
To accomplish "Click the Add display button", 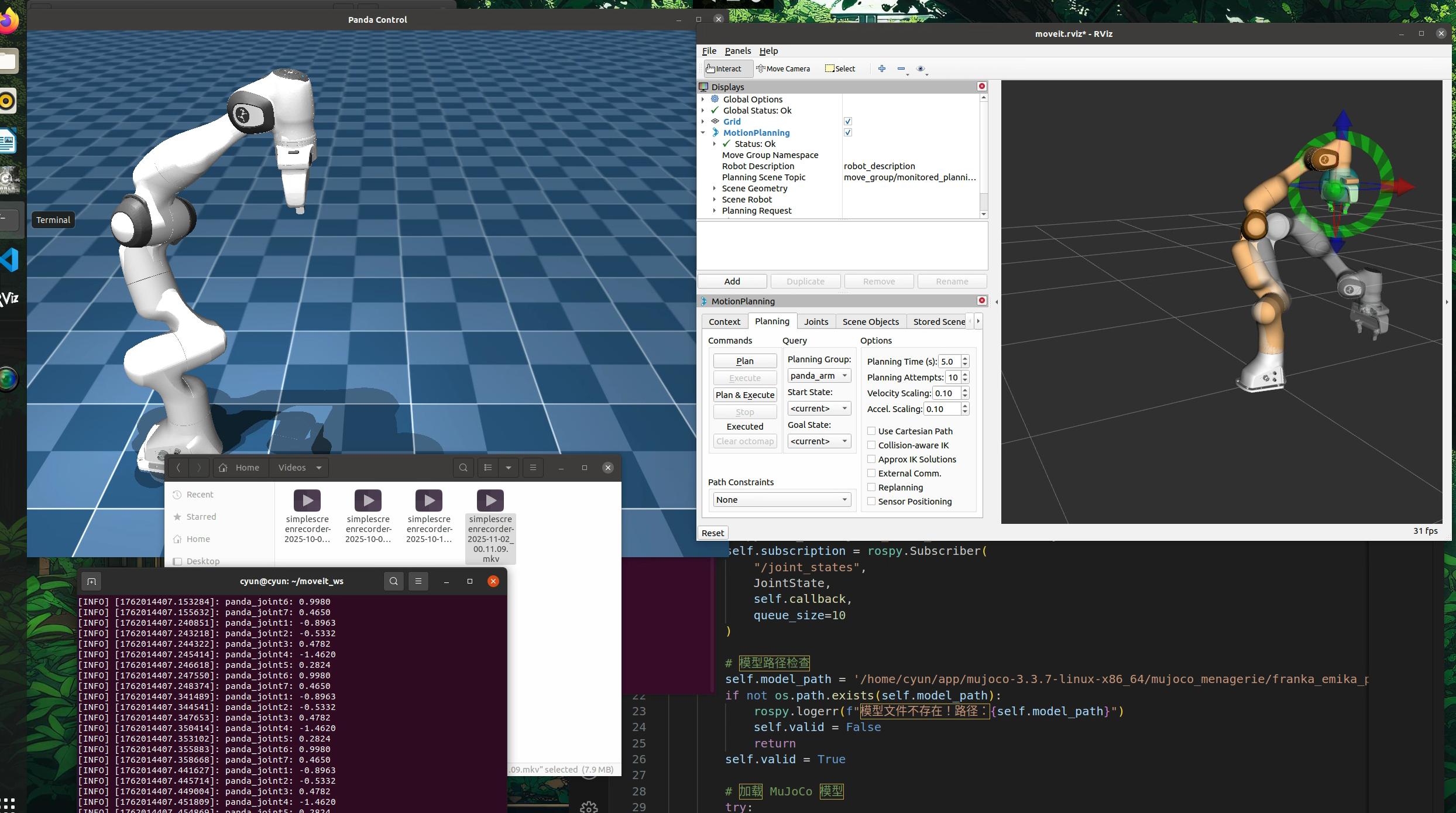I will pyautogui.click(x=732, y=282).
